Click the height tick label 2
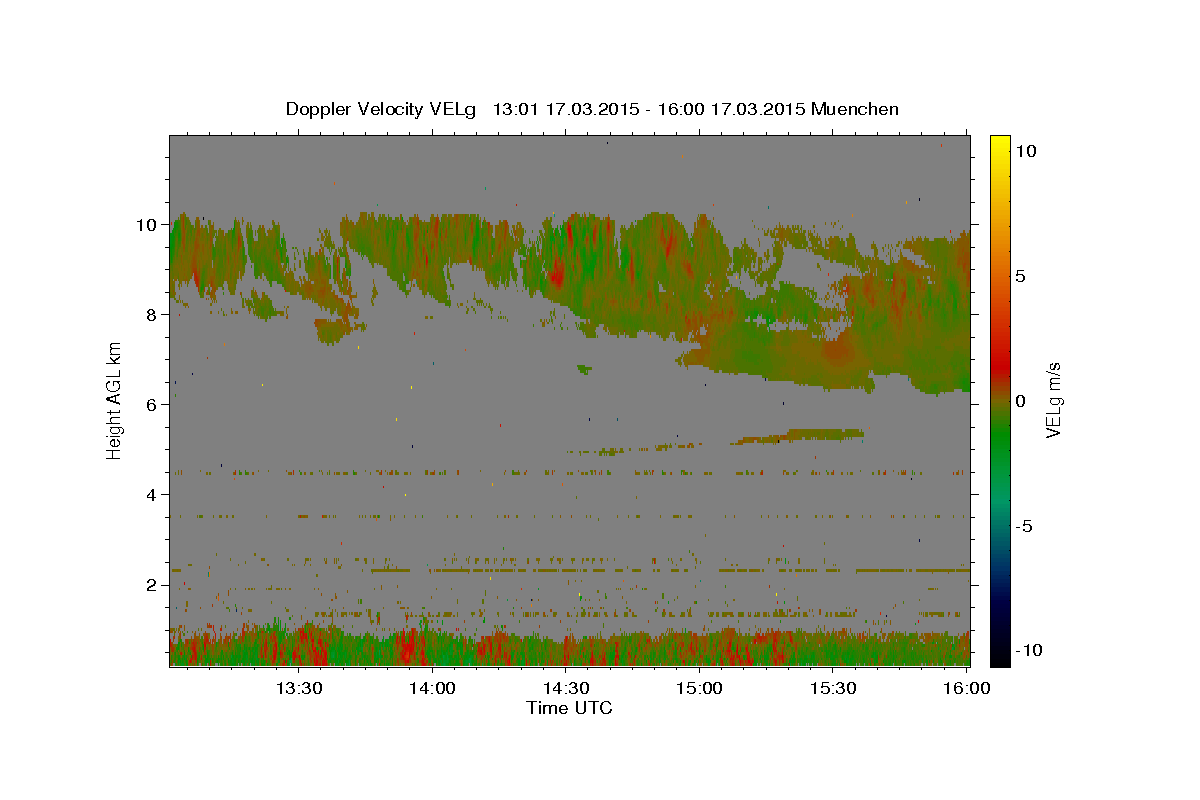Screen dimensions: 1200x800 (154, 584)
